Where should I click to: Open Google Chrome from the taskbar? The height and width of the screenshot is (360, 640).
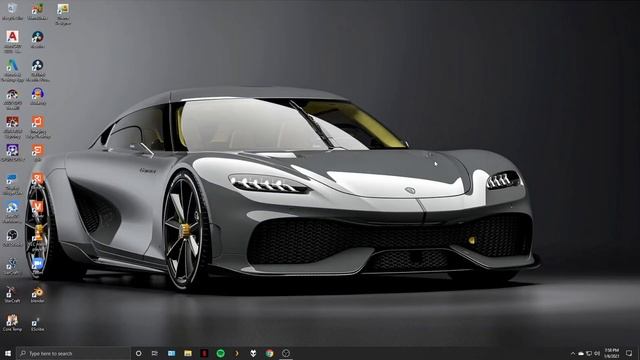(269, 353)
